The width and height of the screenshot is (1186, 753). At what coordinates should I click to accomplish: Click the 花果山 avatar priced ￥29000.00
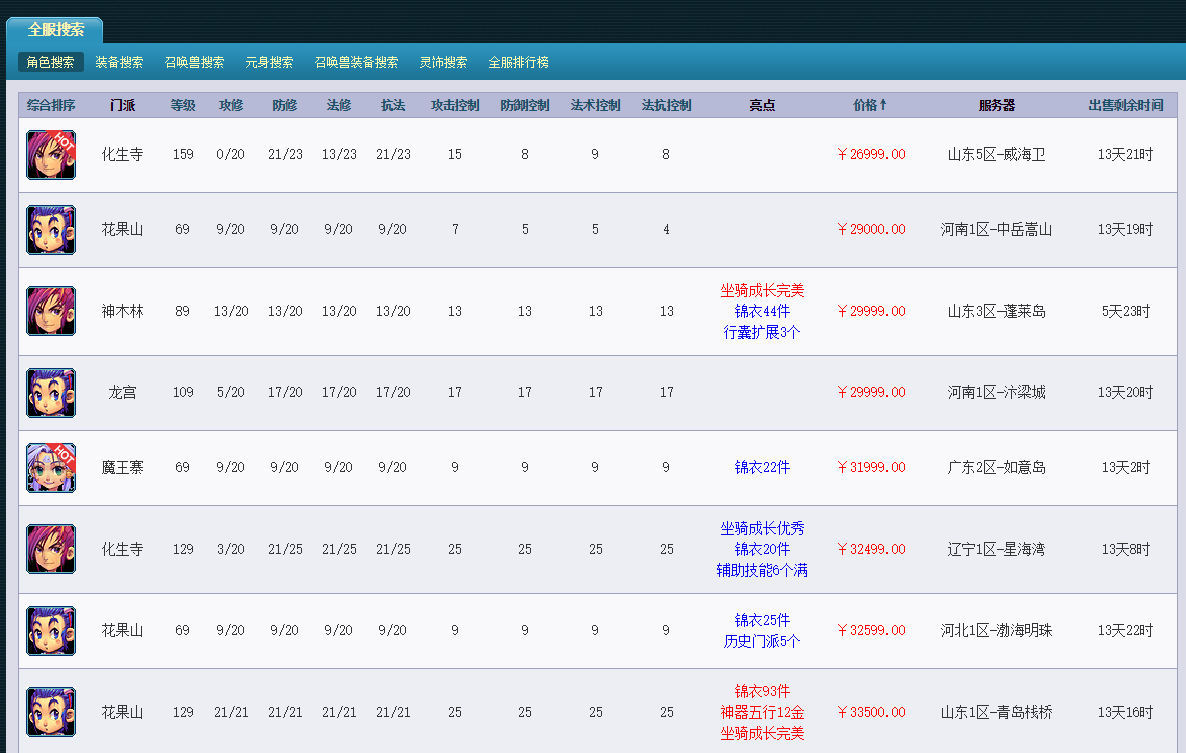[51, 230]
